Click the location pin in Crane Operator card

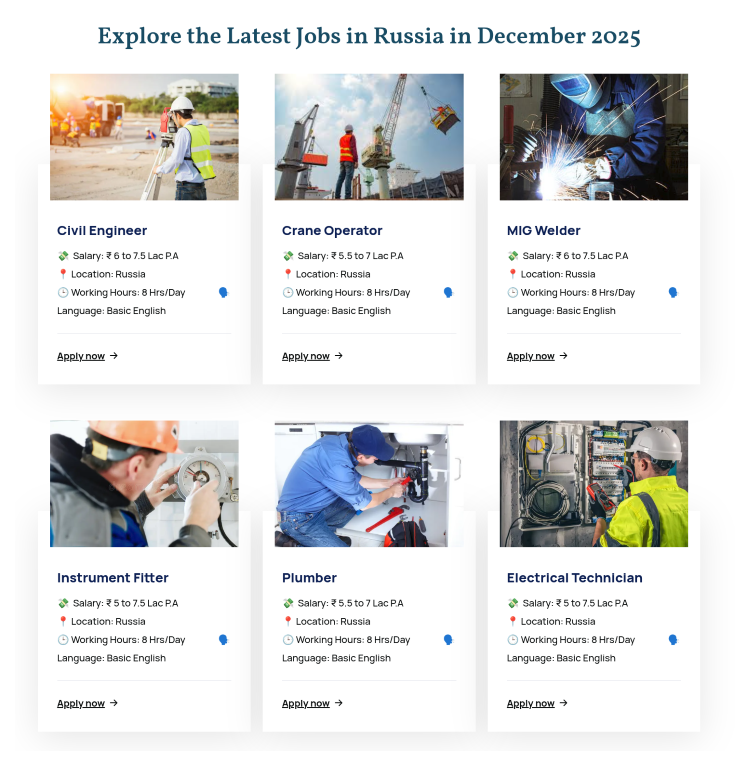coord(288,274)
